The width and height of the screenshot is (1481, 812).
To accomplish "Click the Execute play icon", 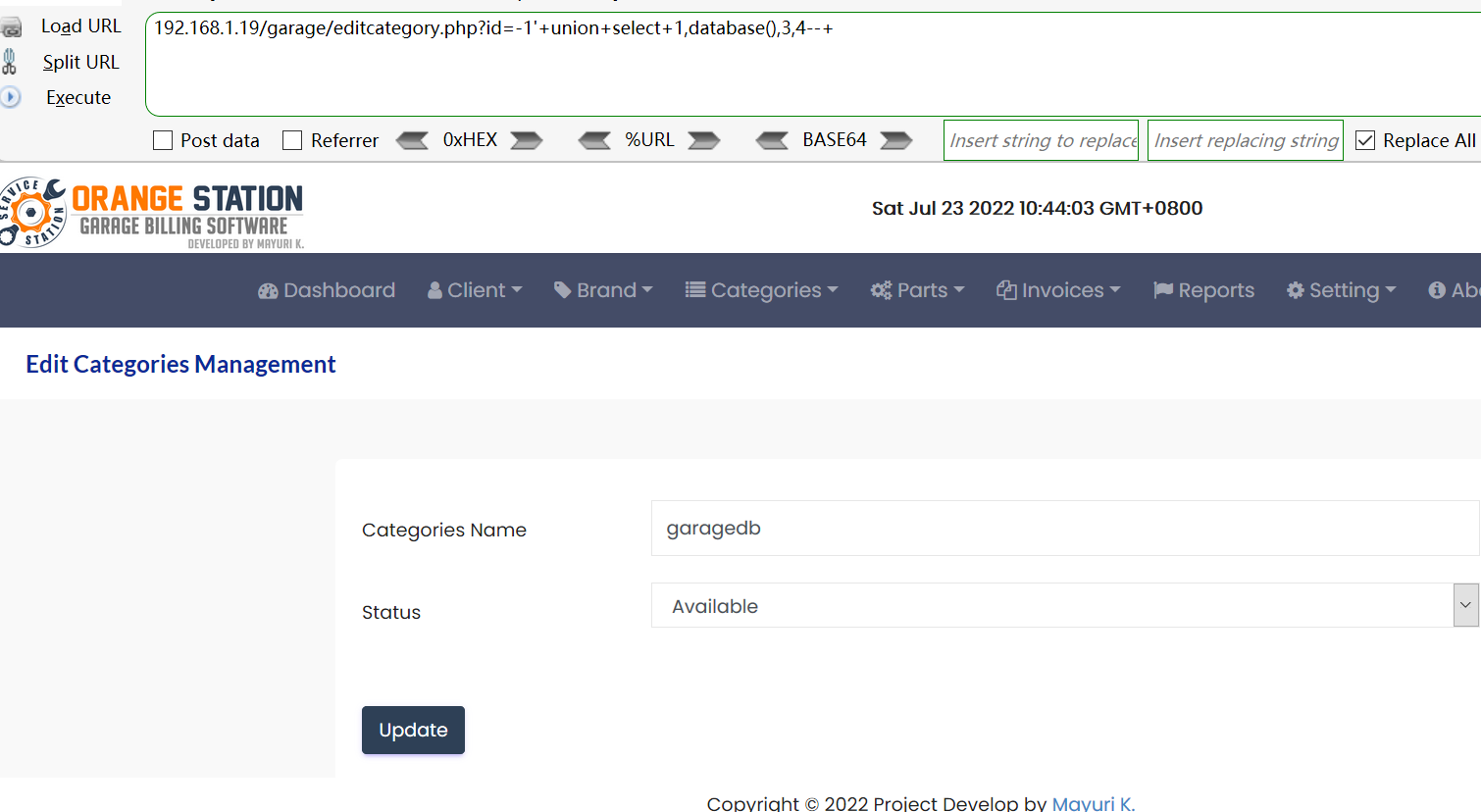I will [11, 97].
